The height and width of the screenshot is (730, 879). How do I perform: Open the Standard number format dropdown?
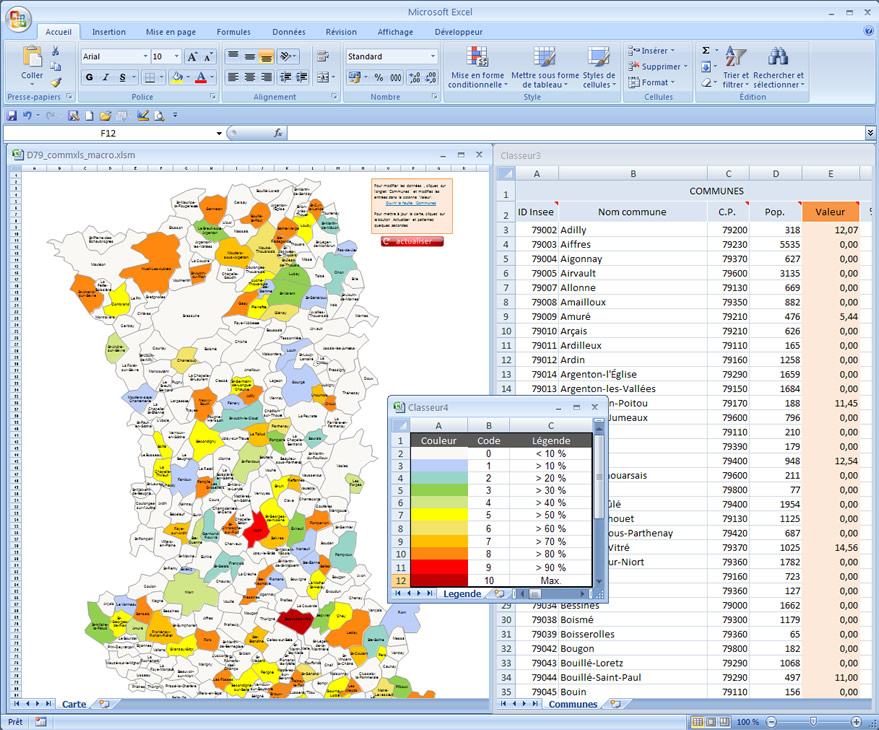tap(433, 57)
